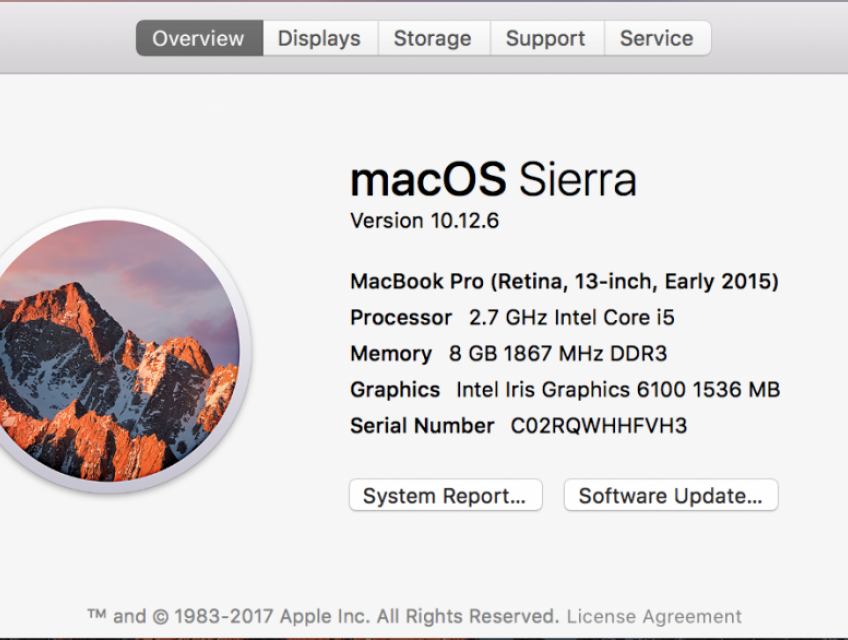The image size is (848, 640).
Task: Select the Support tab
Action: (x=546, y=38)
